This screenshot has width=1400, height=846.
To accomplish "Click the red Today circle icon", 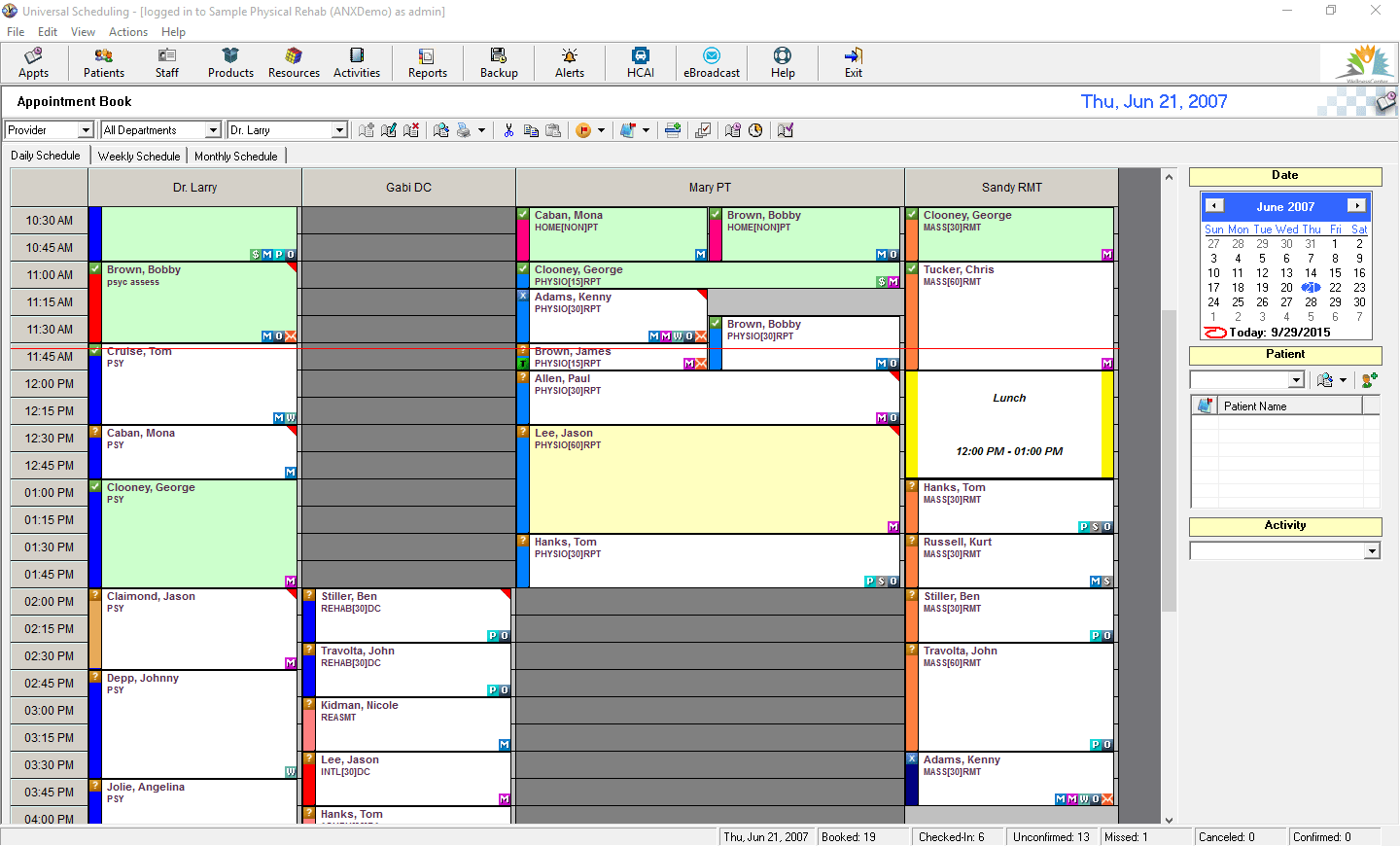I will pos(1215,333).
